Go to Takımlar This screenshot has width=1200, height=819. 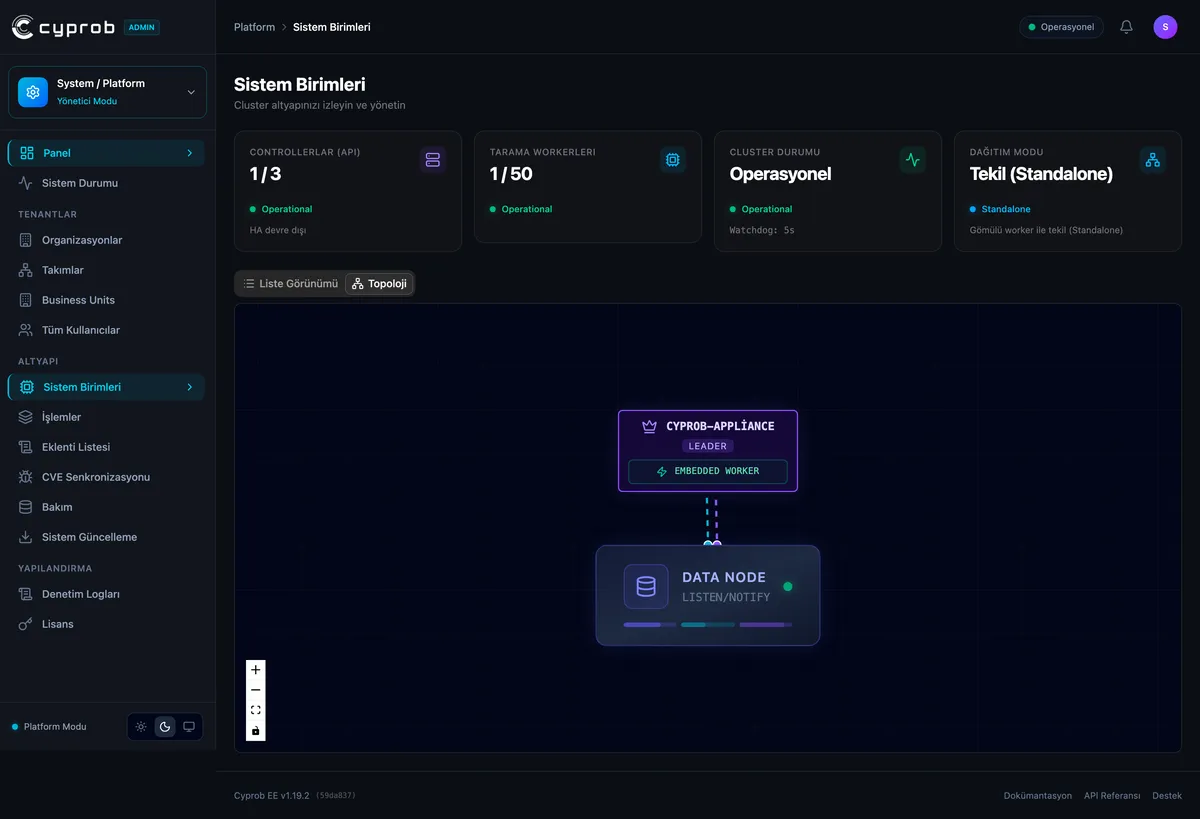pyautogui.click(x=107, y=270)
